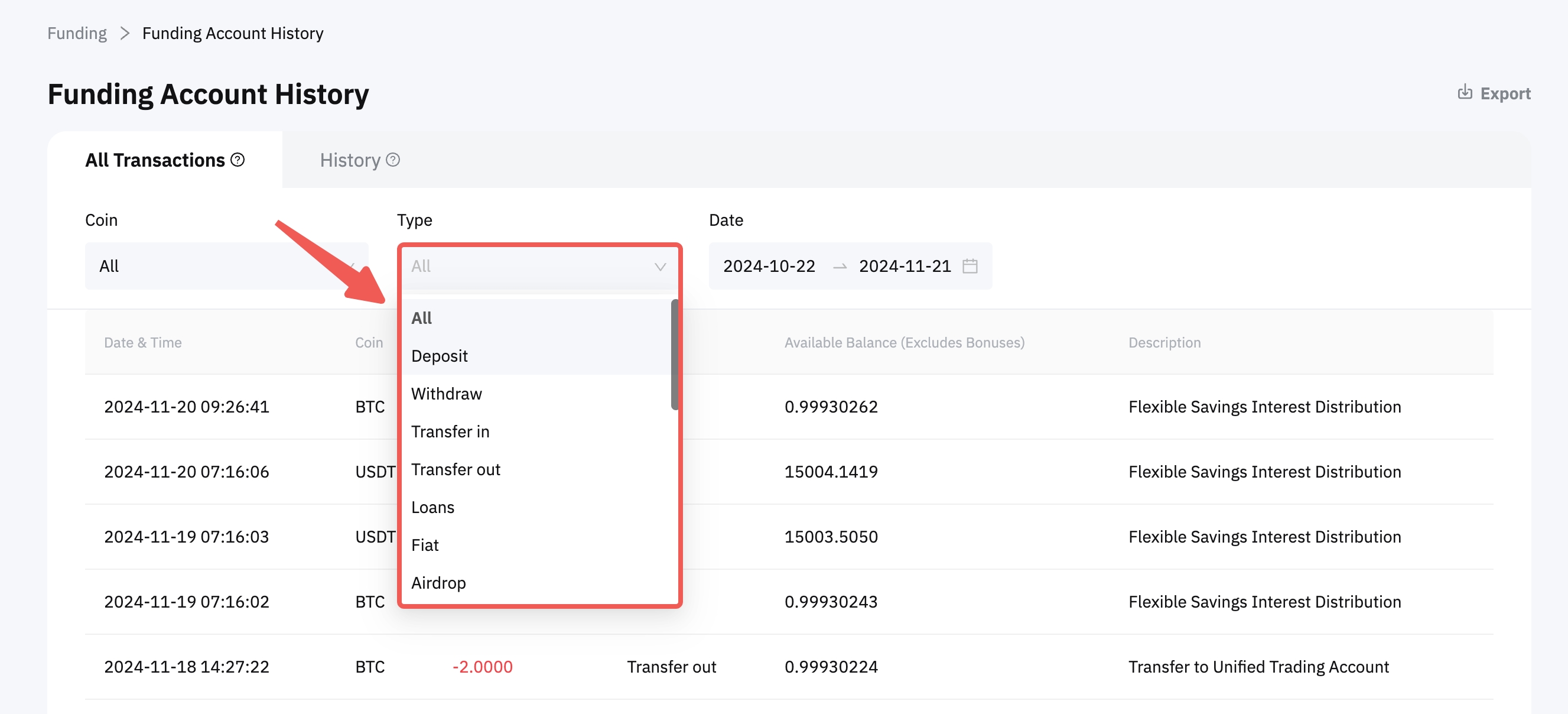
Task: Select the All Transactions tab
Action: [155, 160]
